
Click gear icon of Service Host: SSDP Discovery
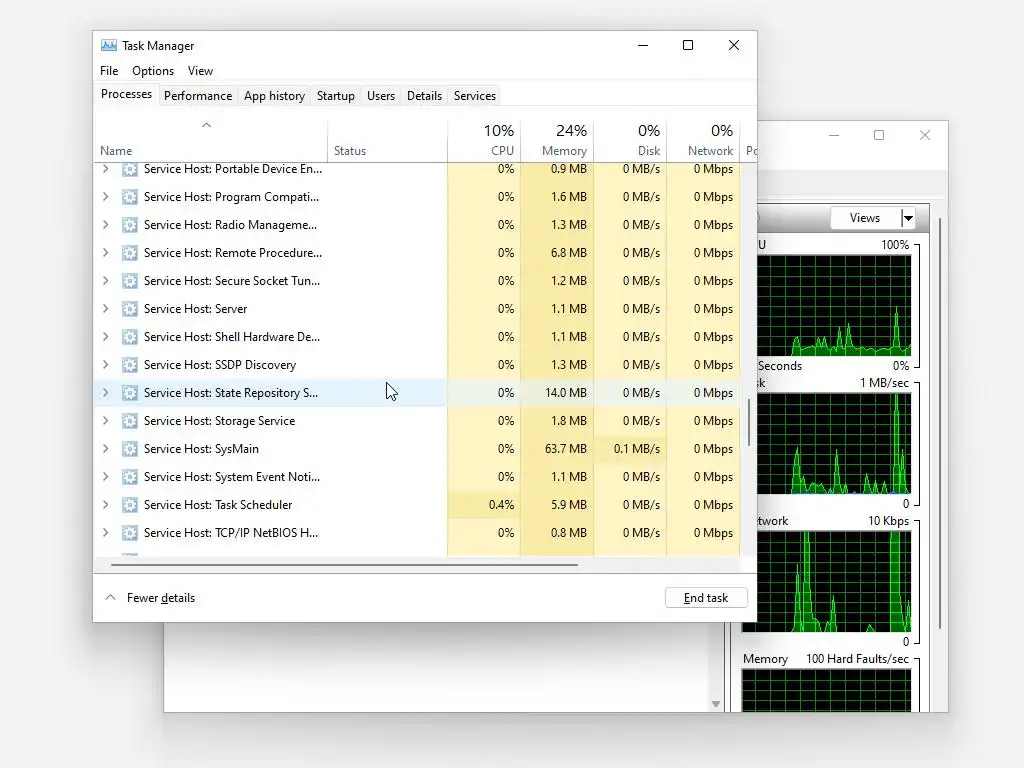tap(129, 365)
